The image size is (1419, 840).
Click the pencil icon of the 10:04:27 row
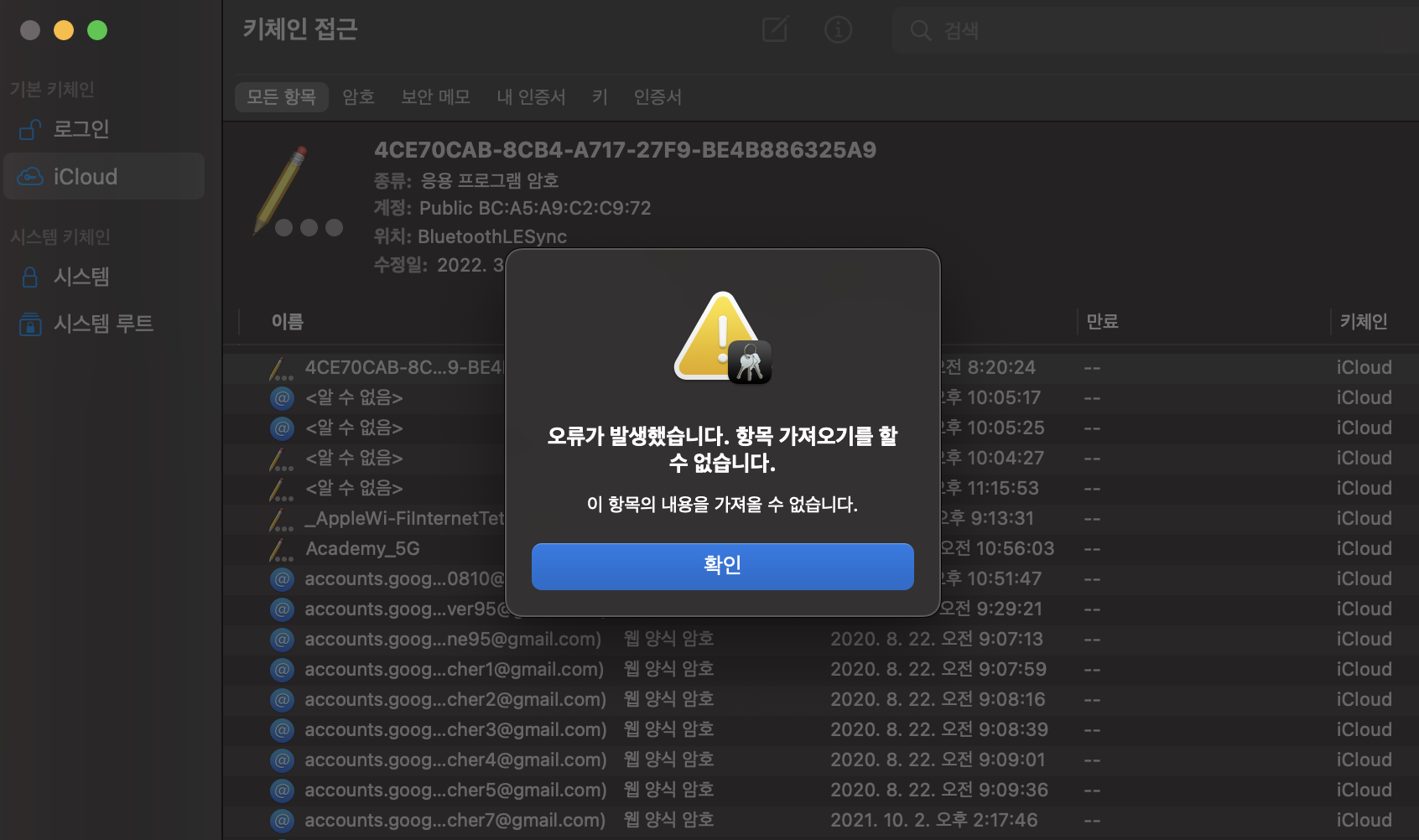(x=282, y=459)
